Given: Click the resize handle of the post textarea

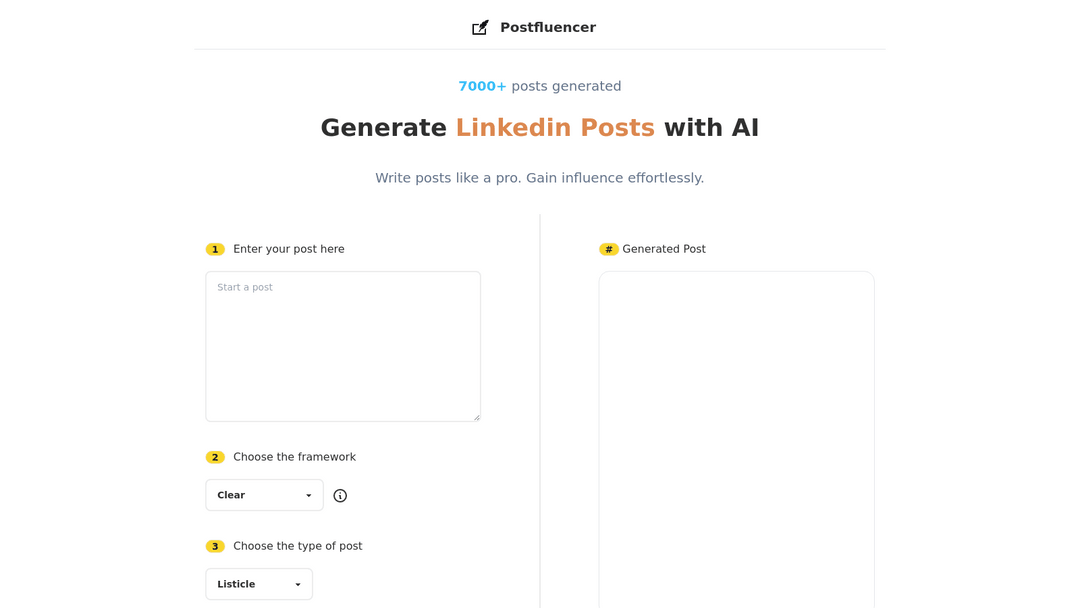Looking at the screenshot, I should coord(476,417).
